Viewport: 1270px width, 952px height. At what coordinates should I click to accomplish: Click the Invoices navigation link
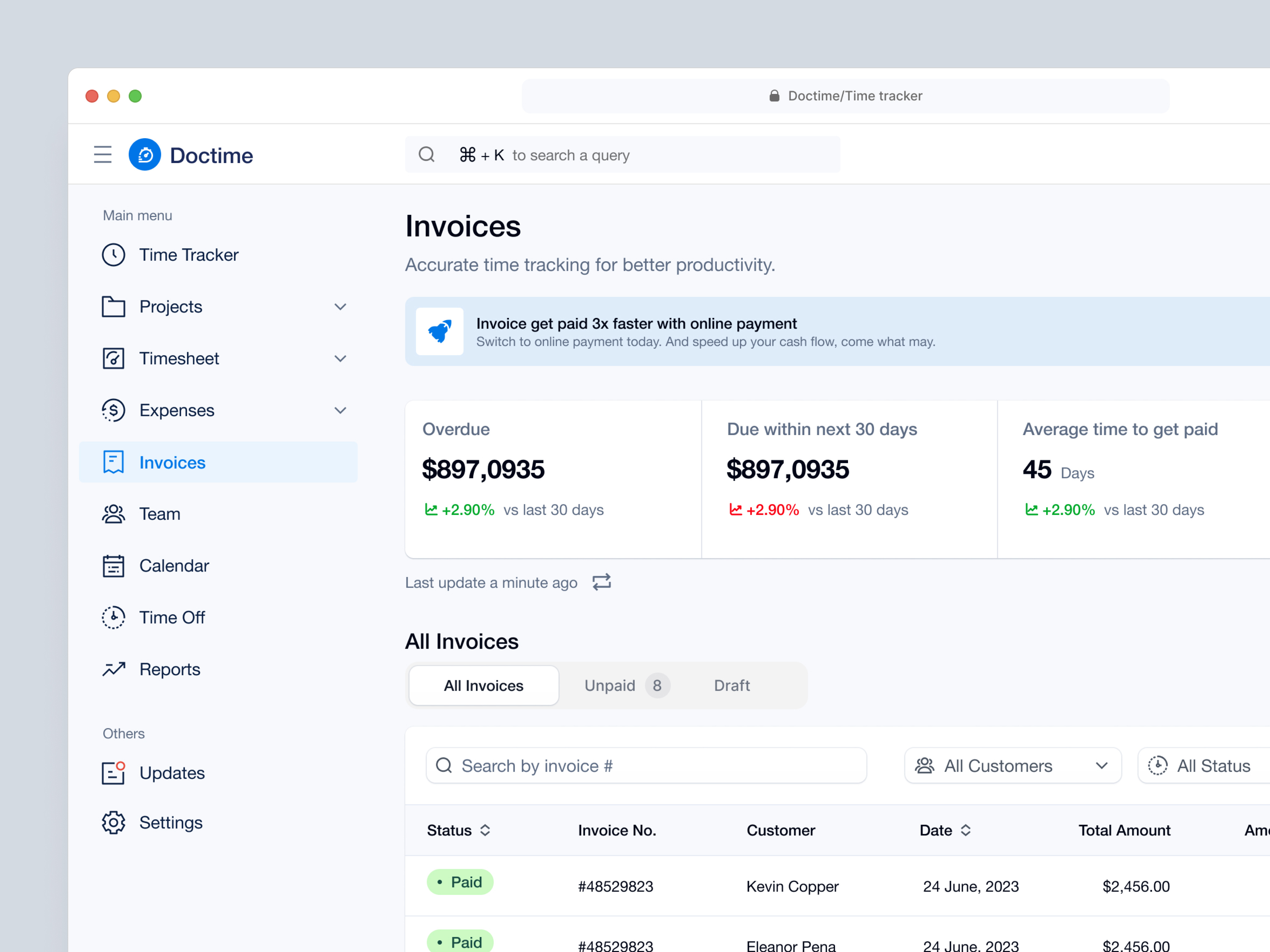coord(172,462)
